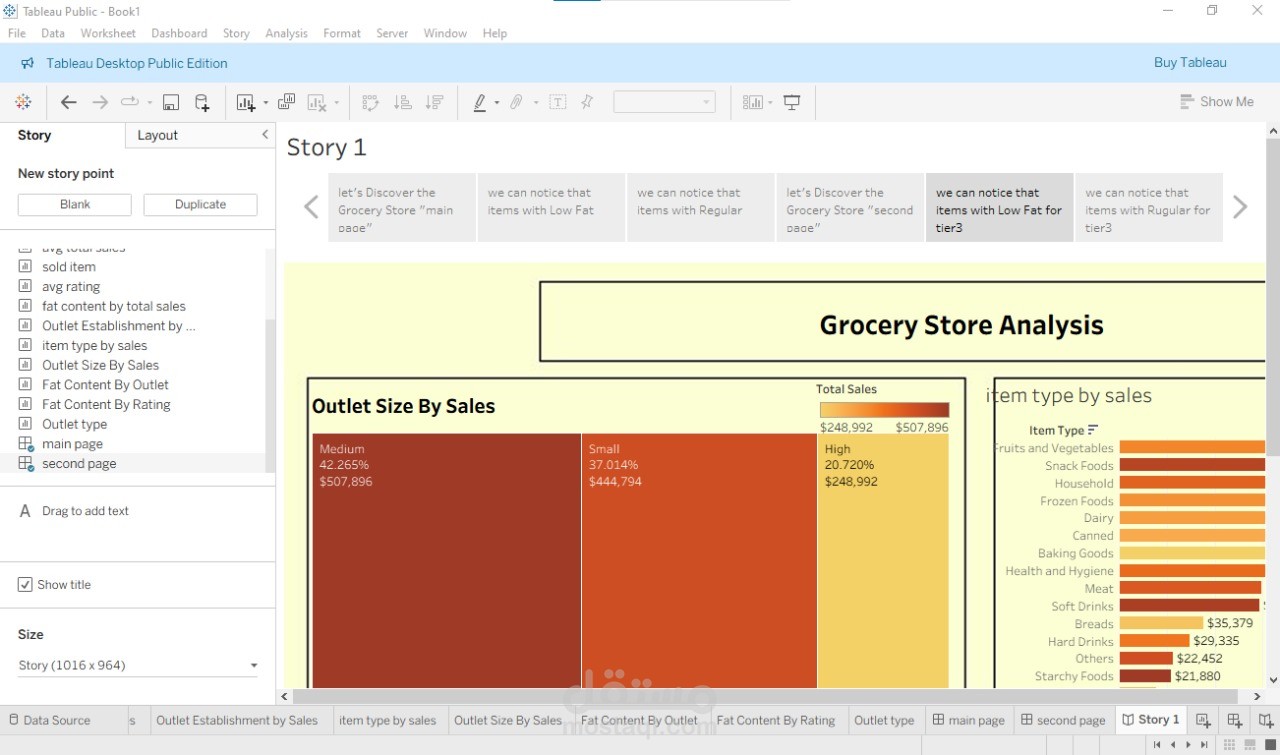Open the Fat Content By Rating sheet tab
Screen dimensions: 1280x755
[776, 720]
